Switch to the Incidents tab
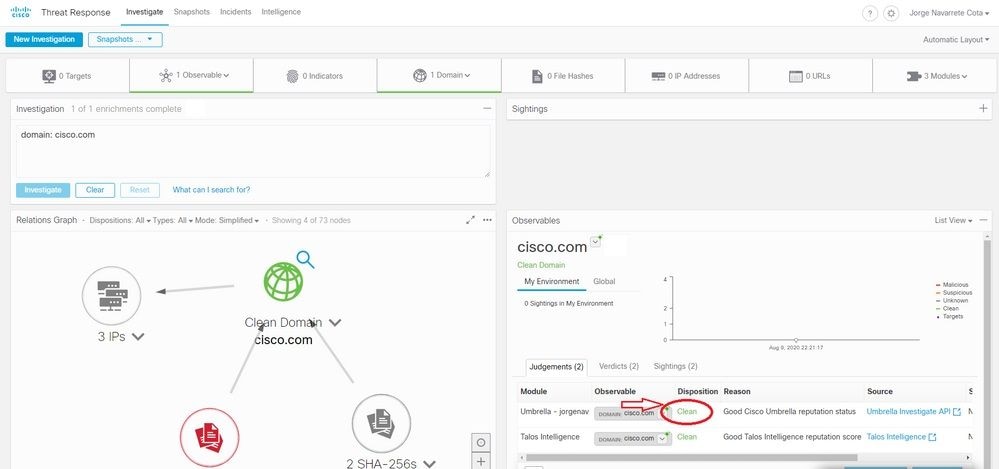Image resolution: width=999 pixels, height=469 pixels. pyautogui.click(x=236, y=12)
